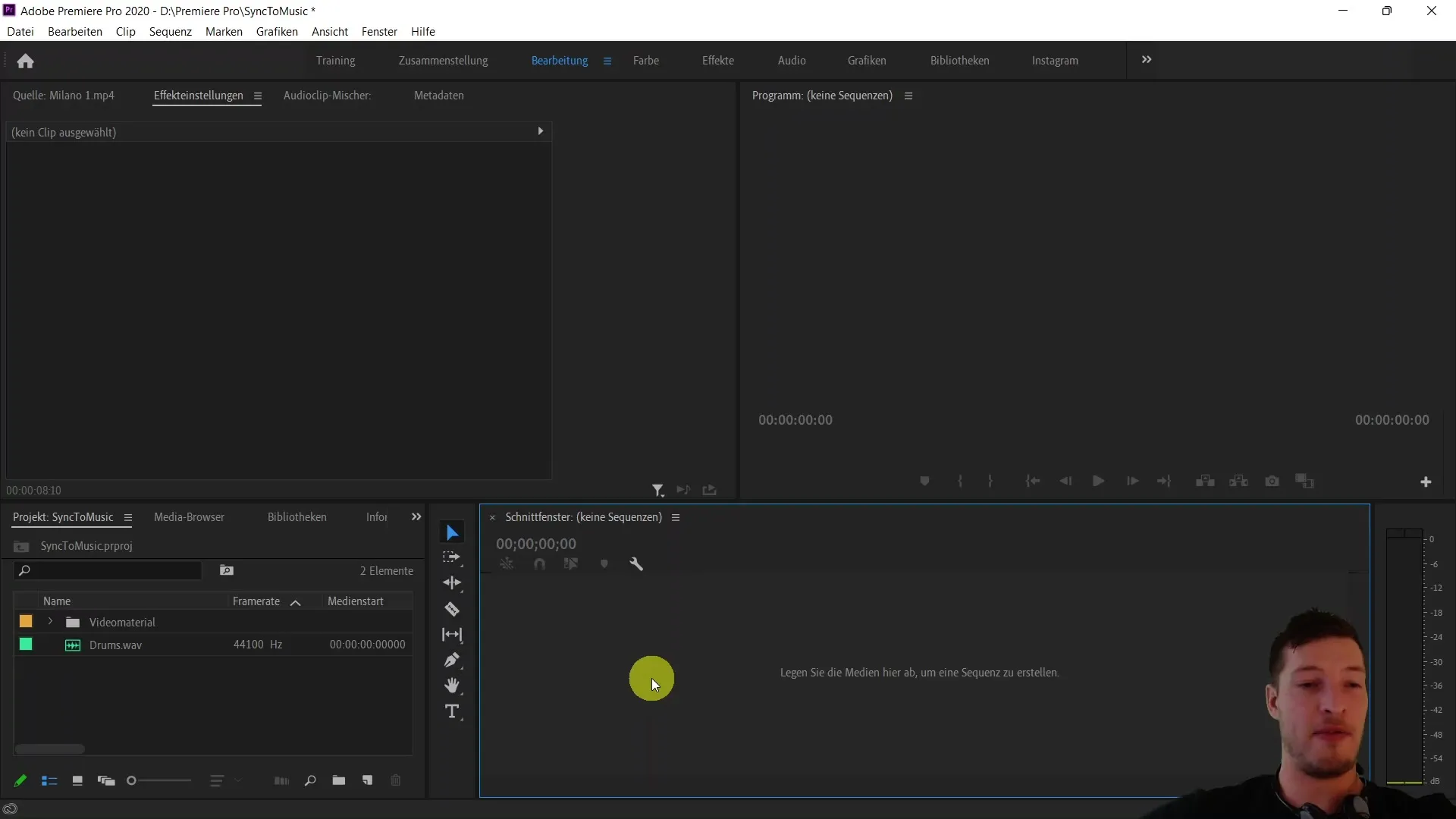
Task: Open hidden workspaces chevron menu
Action: (1147, 60)
